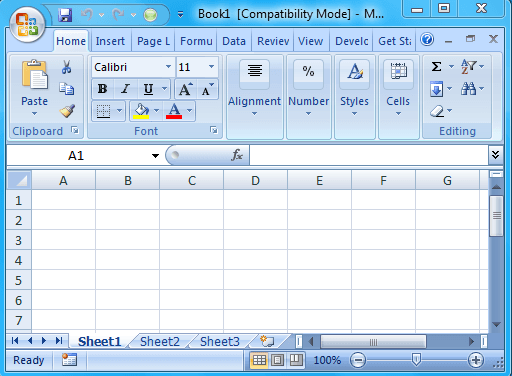Toggle italic formatting
Image resolution: width=512 pixels, height=376 pixels.
[x=125, y=89]
